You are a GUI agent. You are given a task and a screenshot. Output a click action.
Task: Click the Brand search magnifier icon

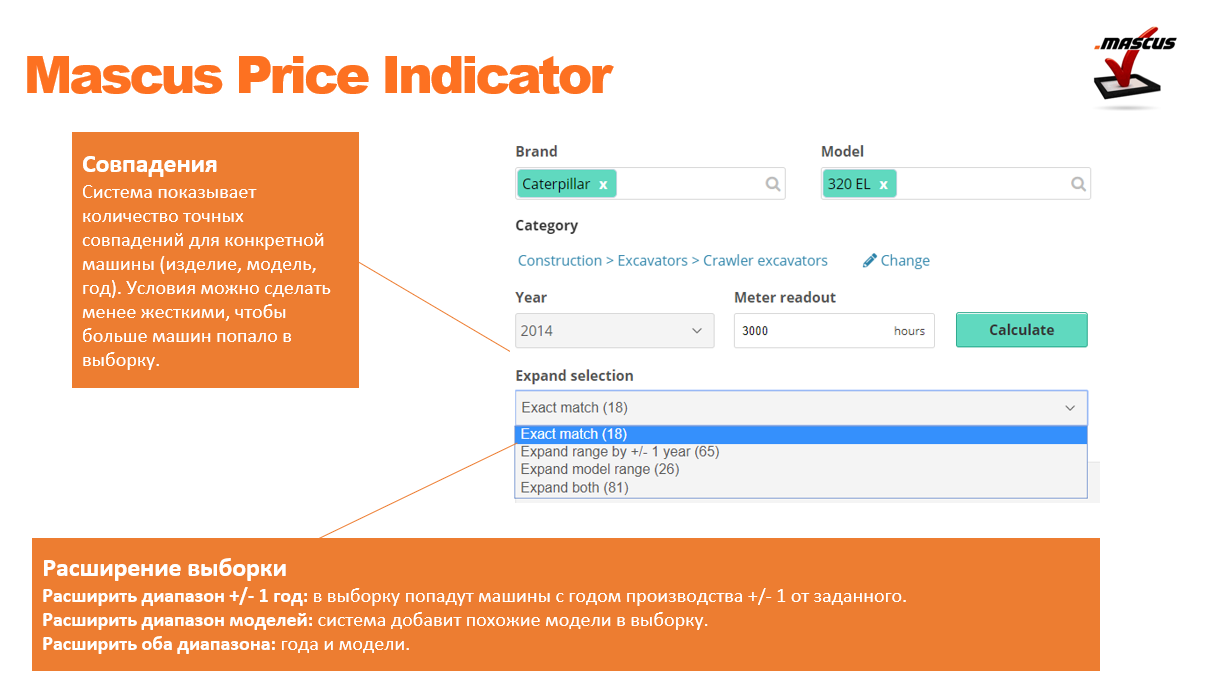(773, 184)
